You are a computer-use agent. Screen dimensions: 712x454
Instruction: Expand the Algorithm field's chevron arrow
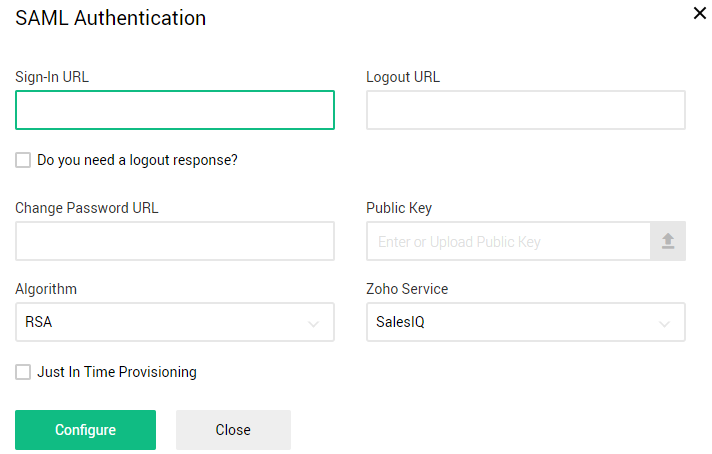(x=313, y=324)
